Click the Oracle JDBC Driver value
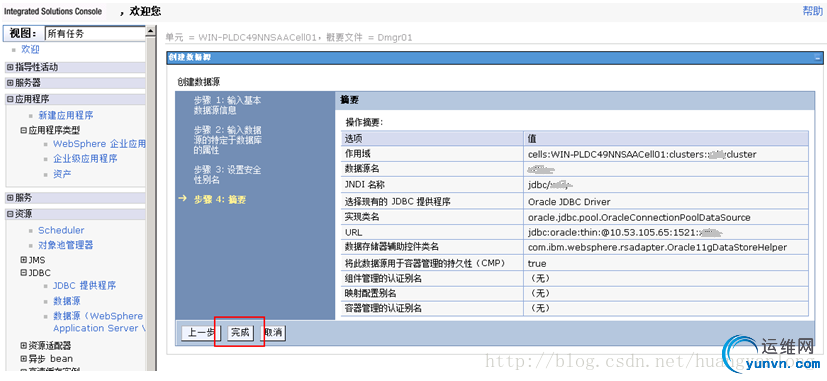 570,202
